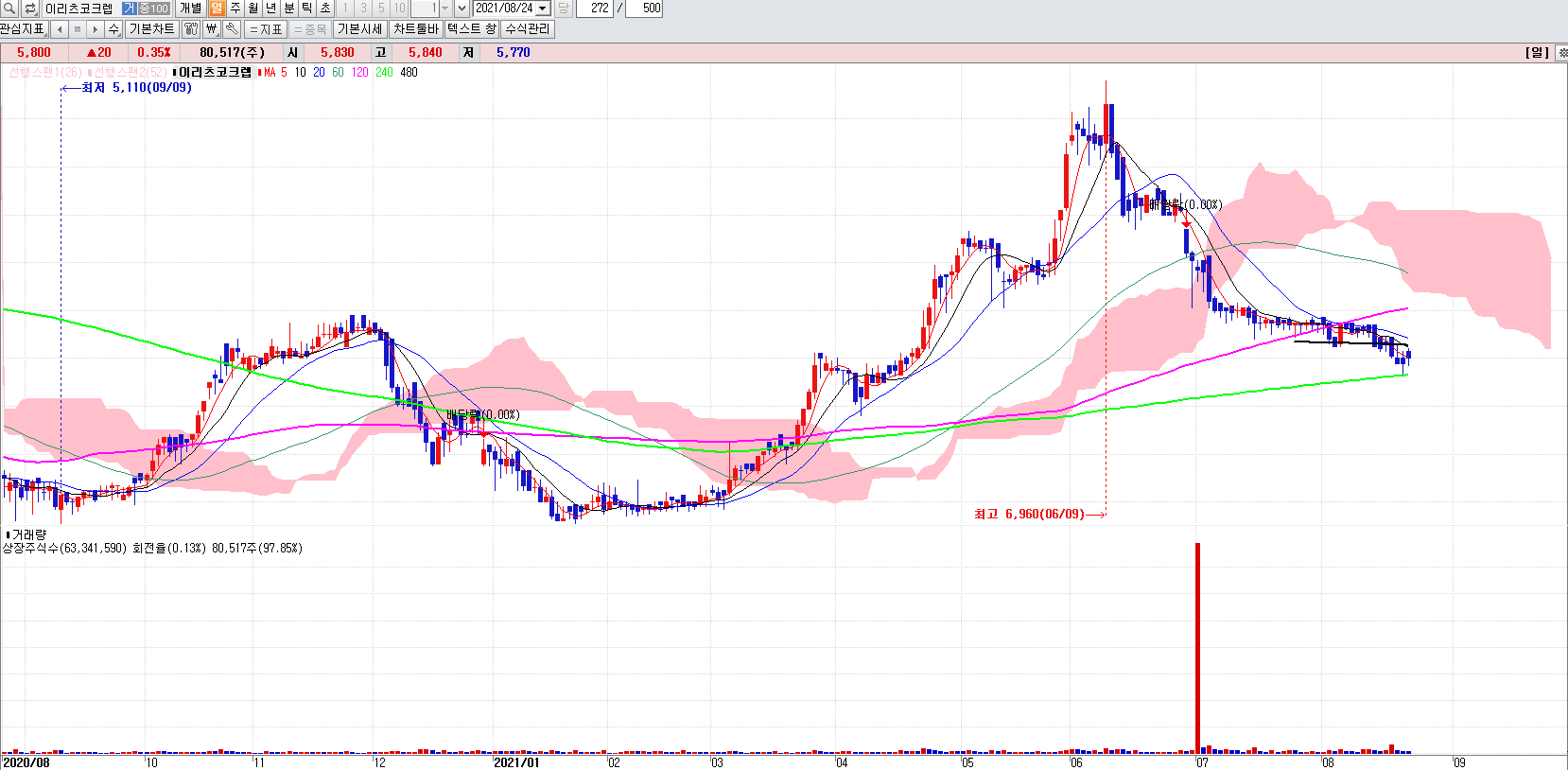Open the gear settings icon at top right
Image resolution: width=1568 pixels, height=770 pixels.
1562,53
